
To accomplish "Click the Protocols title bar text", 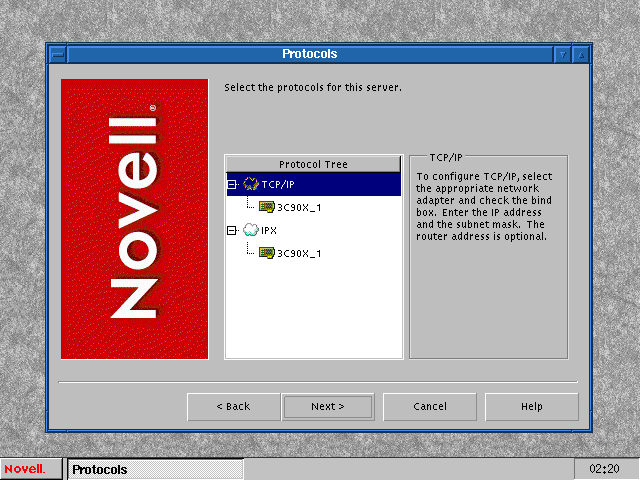I will [x=309, y=54].
